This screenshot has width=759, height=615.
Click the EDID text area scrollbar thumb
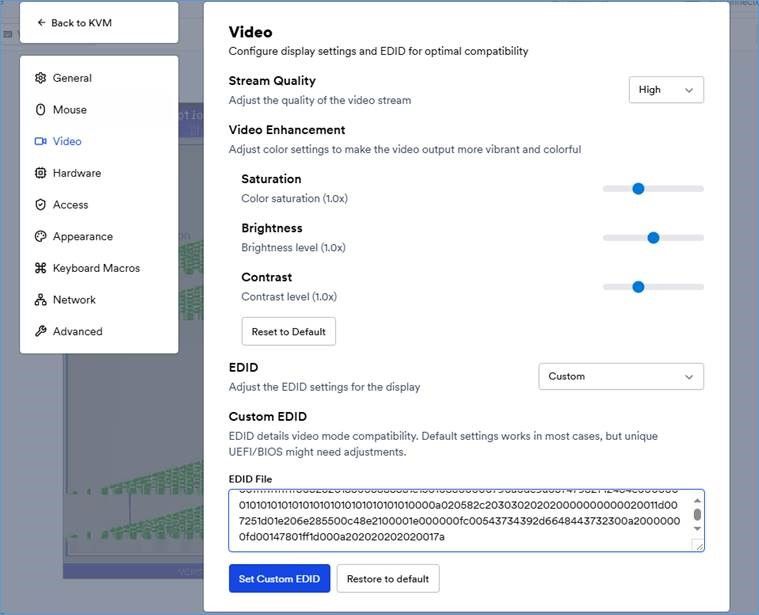point(697,514)
